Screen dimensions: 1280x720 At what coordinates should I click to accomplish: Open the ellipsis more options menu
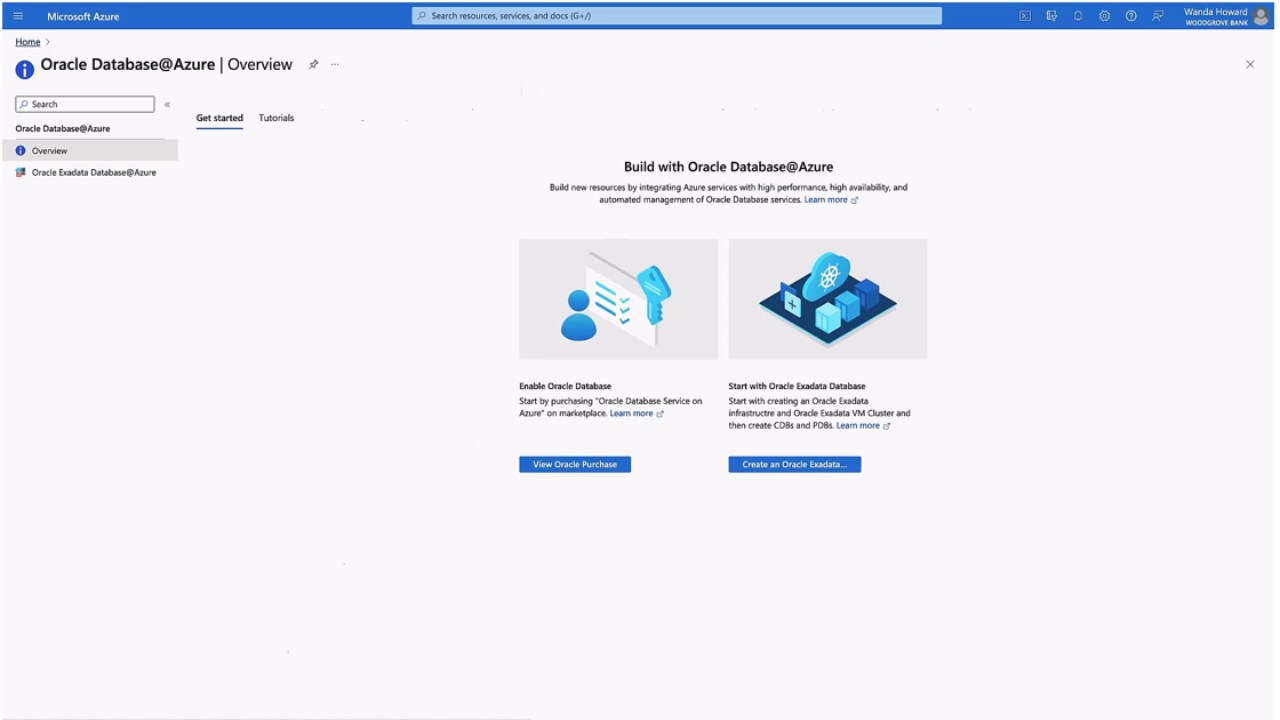tap(335, 64)
